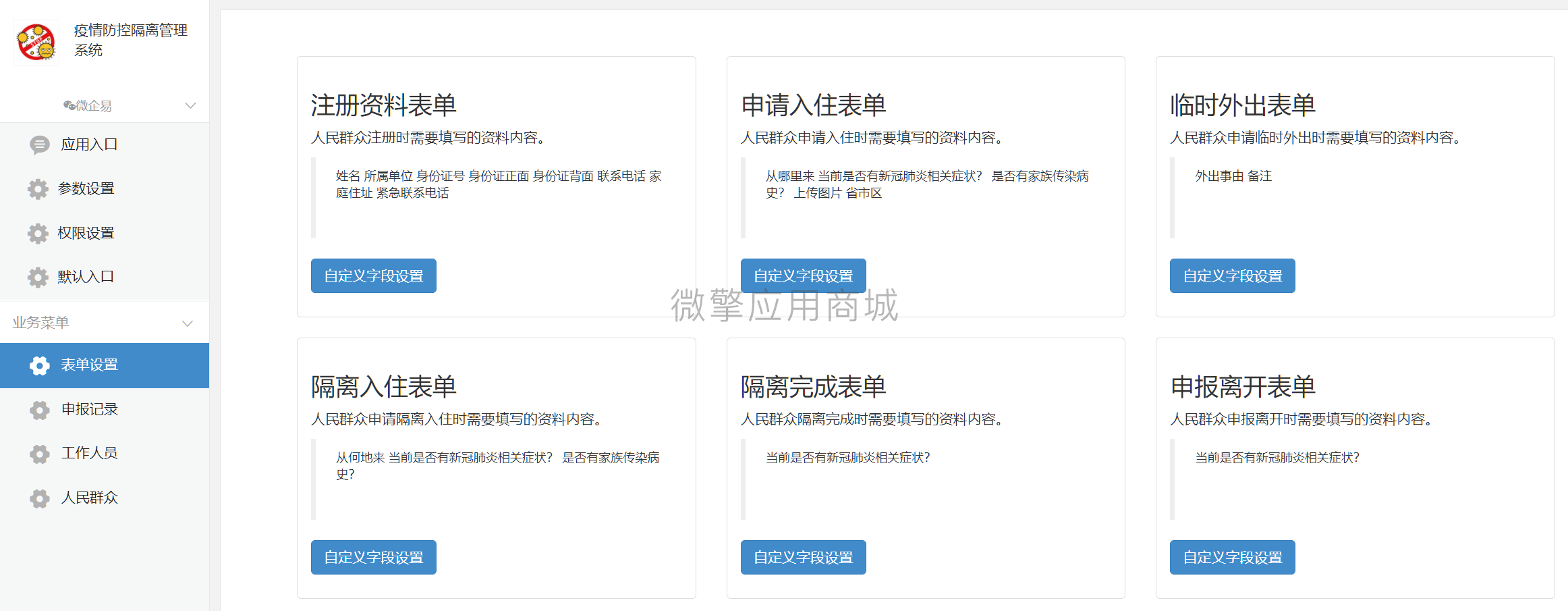Image resolution: width=1568 pixels, height=611 pixels.
Task: Click the 临时外出表单 heading
Action: click(1243, 105)
